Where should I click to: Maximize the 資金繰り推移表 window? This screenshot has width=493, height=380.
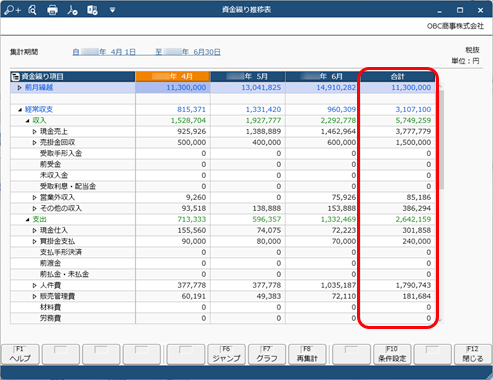(460, 10)
